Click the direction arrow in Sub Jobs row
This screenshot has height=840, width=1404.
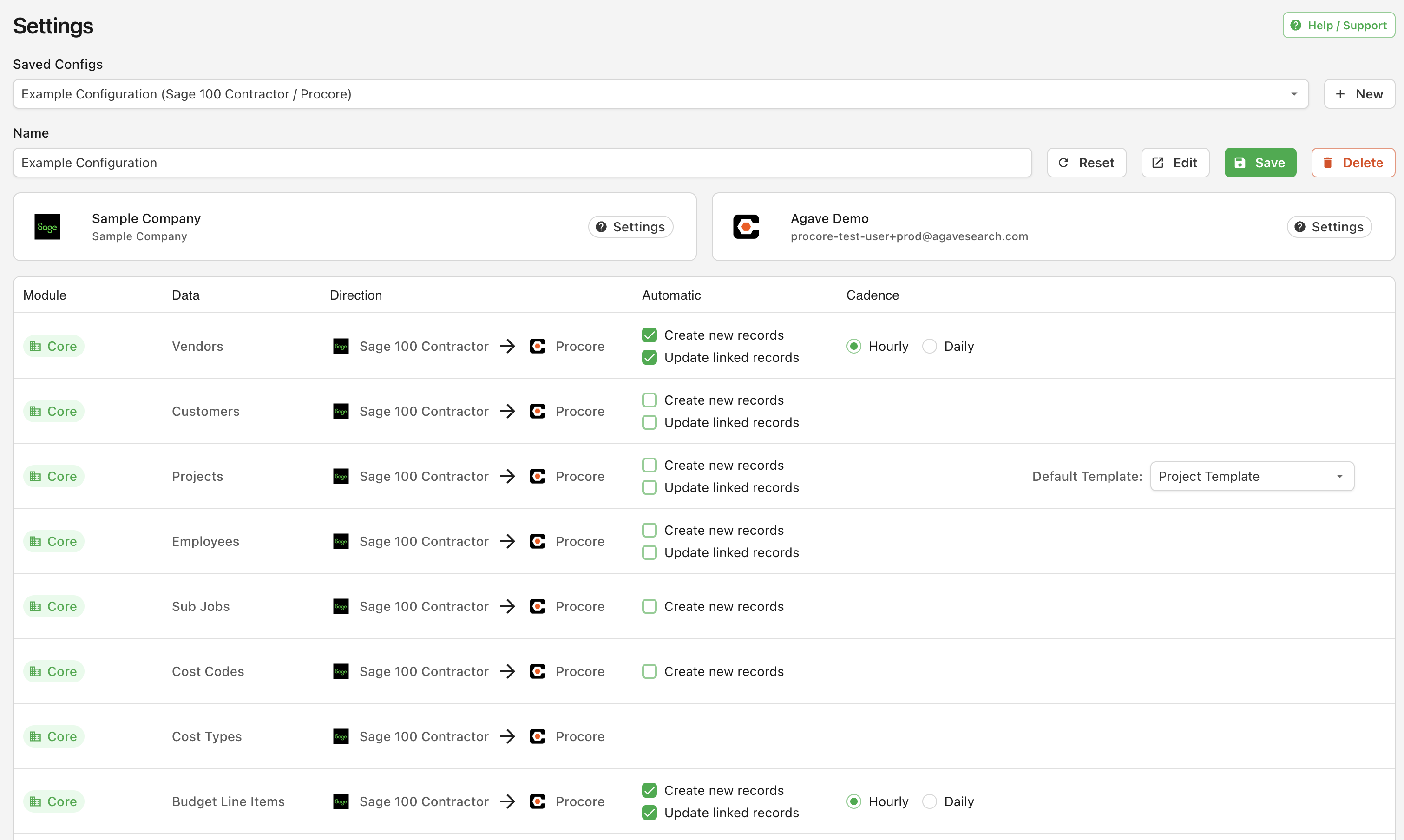(508, 606)
